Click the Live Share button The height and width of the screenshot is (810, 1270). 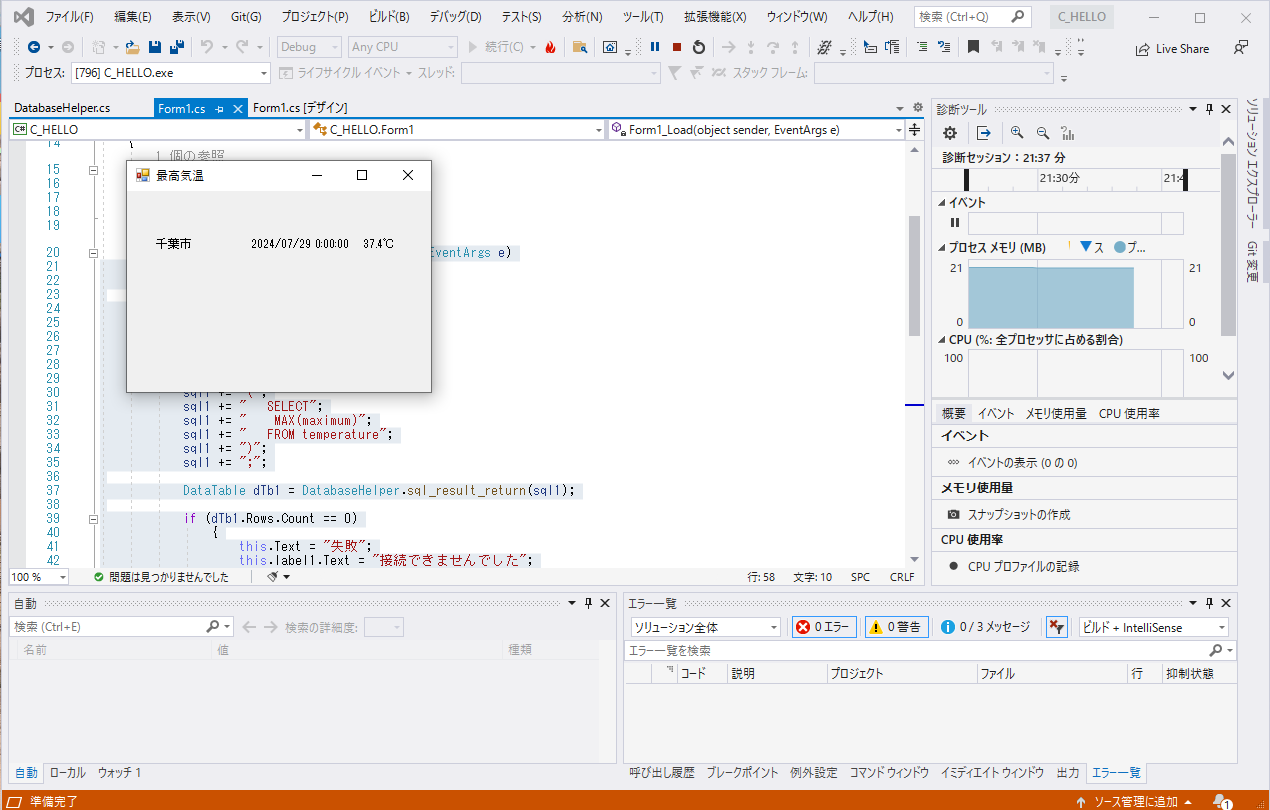(1172, 49)
